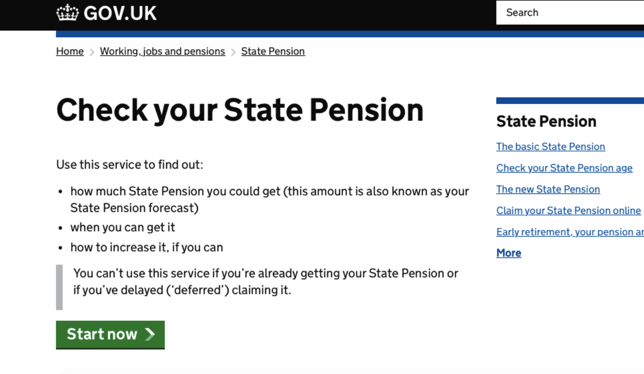
Task: Click the green Start now button
Action: (110, 335)
